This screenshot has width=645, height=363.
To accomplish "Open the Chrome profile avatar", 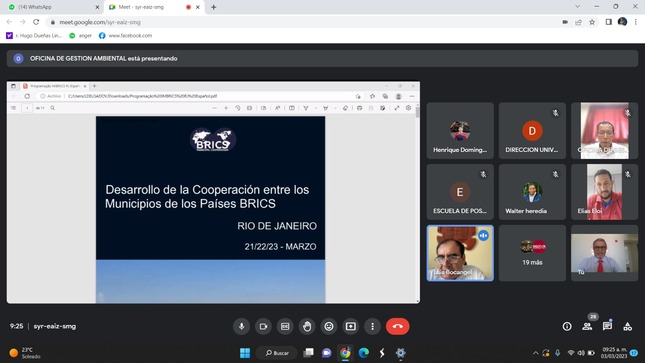I will tap(622, 22).
